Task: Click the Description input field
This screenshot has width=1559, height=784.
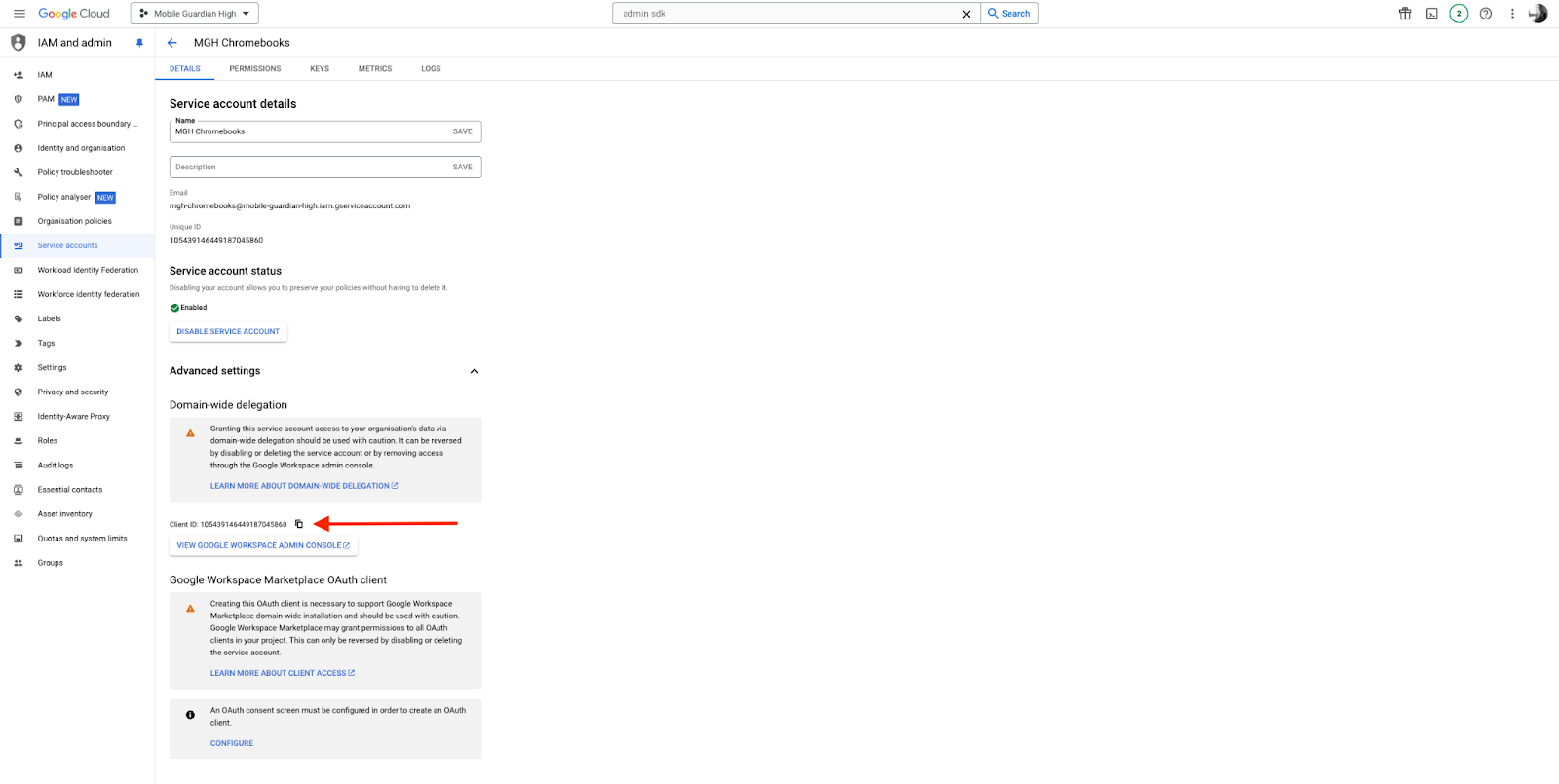Action: pyautogui.click(x=307, y=168)
